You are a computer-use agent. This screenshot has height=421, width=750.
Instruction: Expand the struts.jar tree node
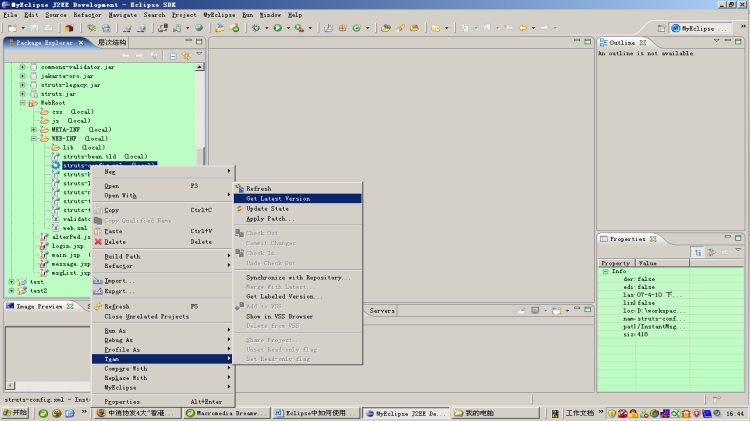22,94
